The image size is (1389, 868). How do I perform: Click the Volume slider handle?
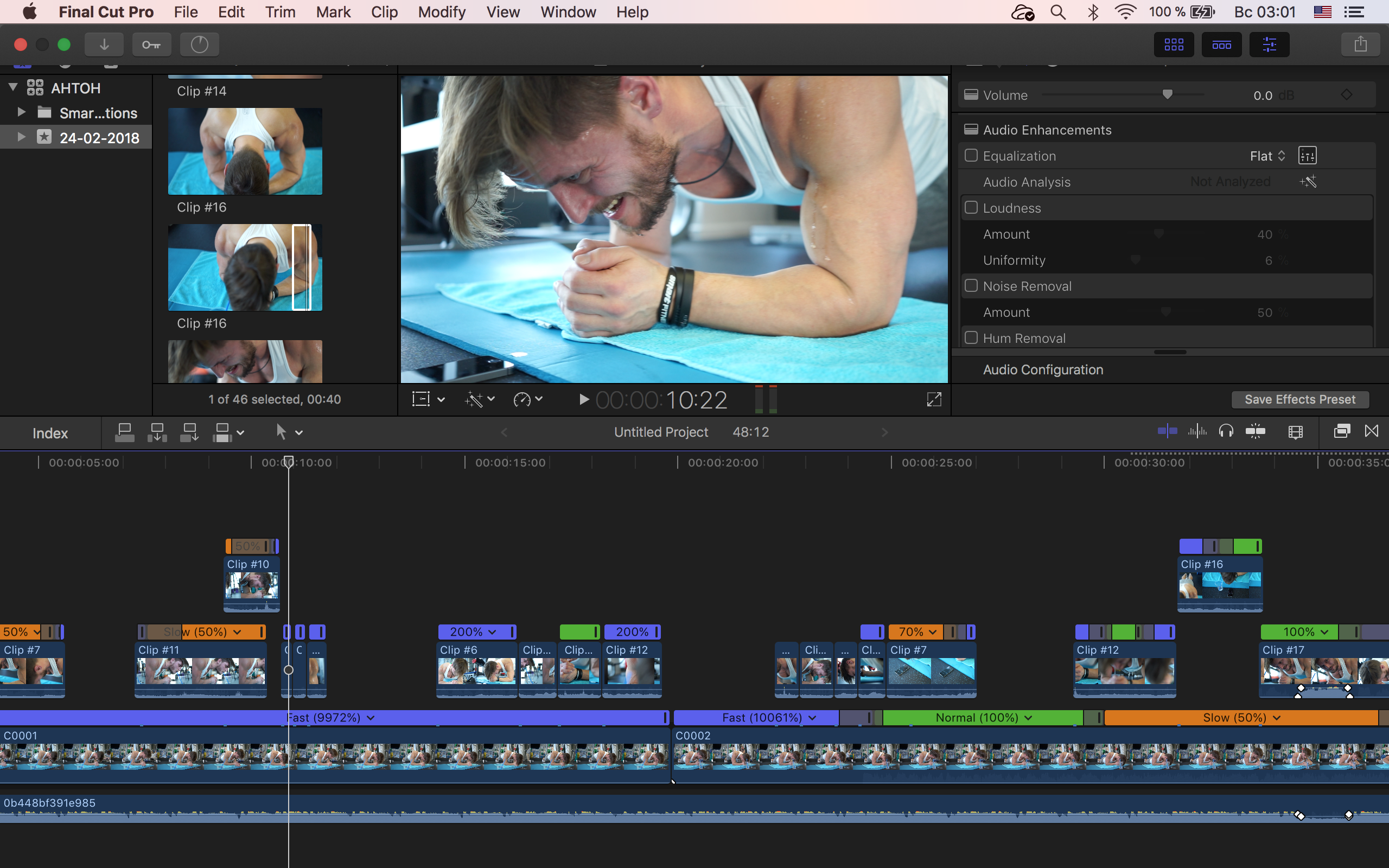[1167, 94]
